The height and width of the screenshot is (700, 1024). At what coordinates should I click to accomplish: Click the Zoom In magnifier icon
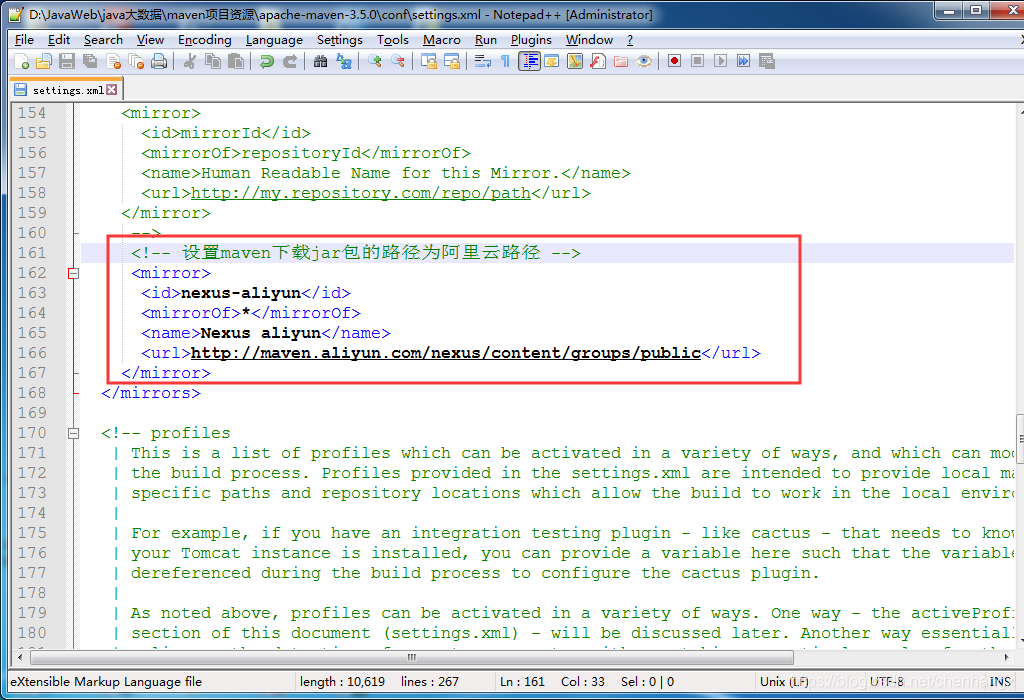(x=375, y=61)
